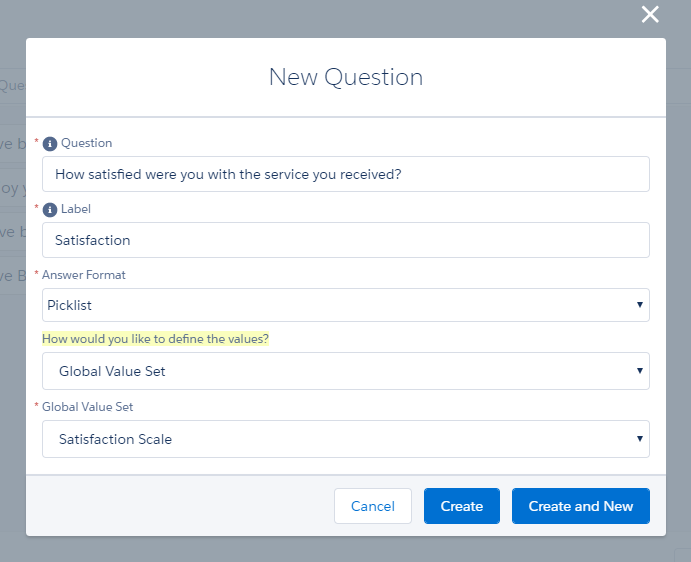Click the New Question dialog title
This screenshot has height=562, width=691.
click(x=346, y=77)
